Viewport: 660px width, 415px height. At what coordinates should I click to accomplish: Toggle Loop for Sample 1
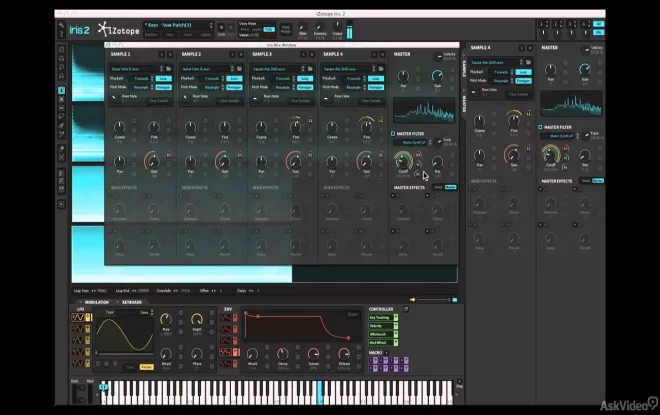[x=163, y=78]
